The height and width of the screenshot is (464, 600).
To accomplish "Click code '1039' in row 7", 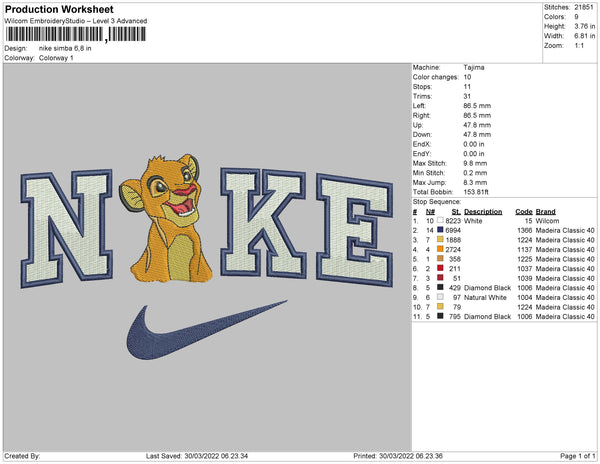I will [x=525, y=278].
